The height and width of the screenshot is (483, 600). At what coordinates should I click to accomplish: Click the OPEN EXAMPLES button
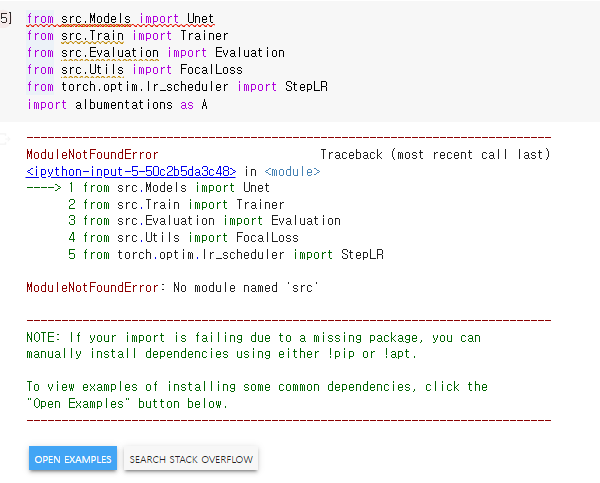(x=73, y=459)
